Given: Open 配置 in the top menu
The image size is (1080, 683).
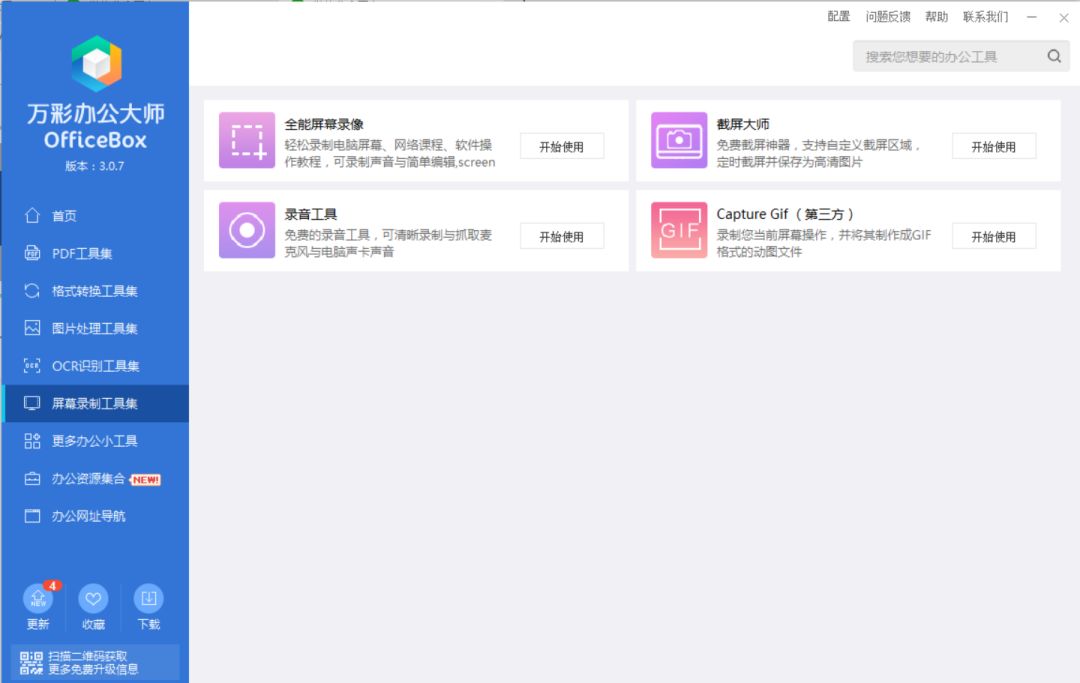Looking at the screenshot, I should [838, 17].
